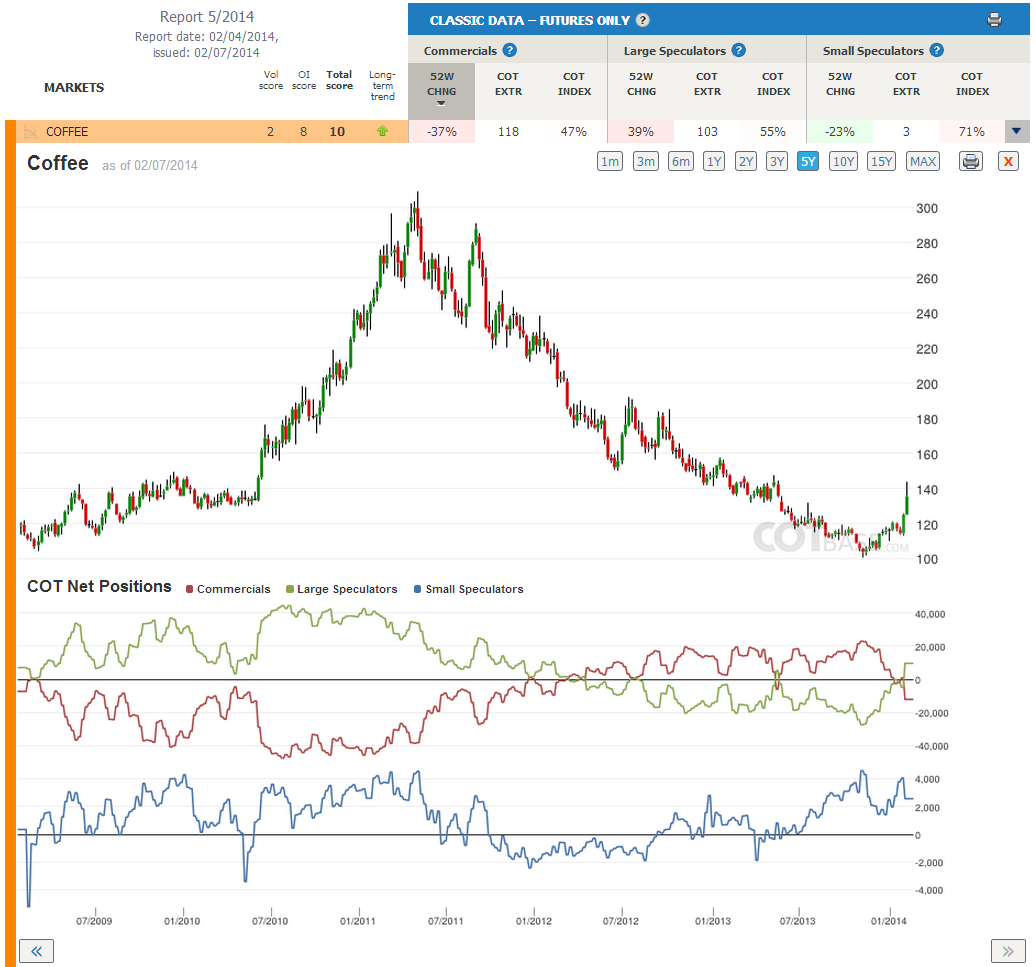Viewport: 1036px width, 967px height.
Task: Click Large Speculators 52W CHNG column header
Action: tap(641, 84)
